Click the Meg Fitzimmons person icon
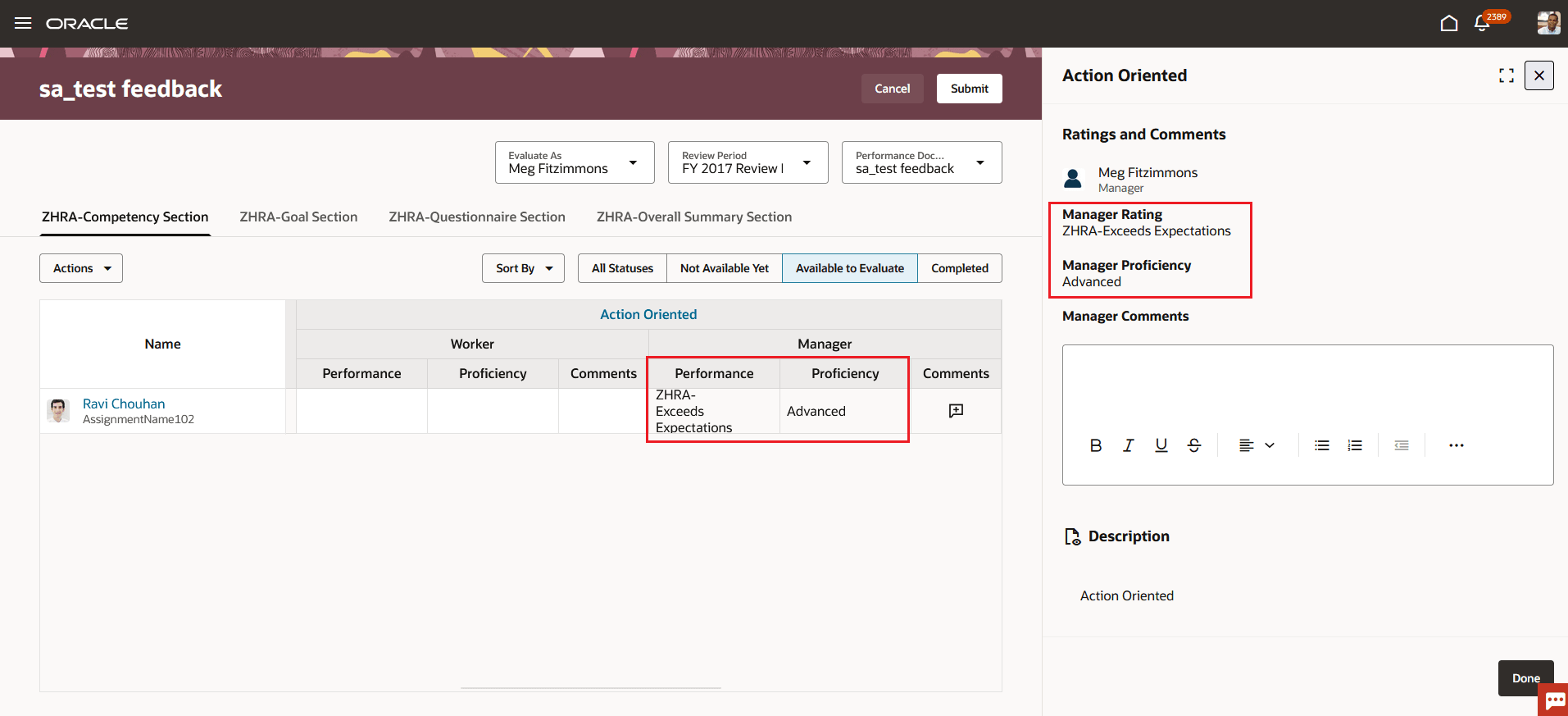Image resolution: width=1568 pixels, height=716 pixels. 1073,179
